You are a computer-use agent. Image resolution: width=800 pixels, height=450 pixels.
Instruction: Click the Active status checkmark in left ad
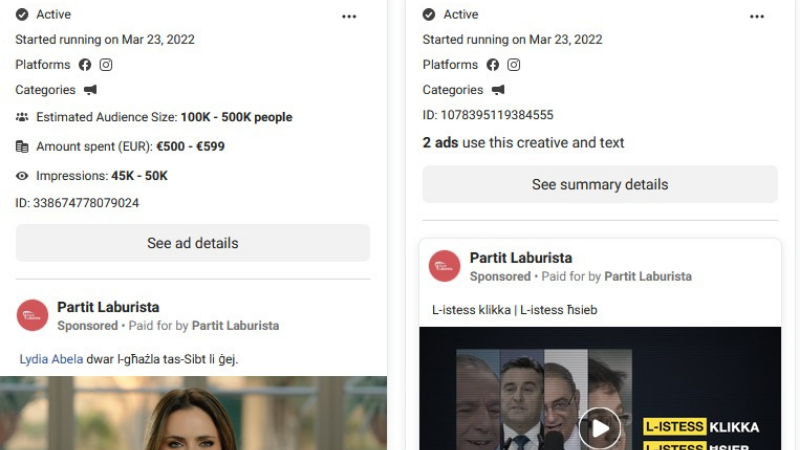(22, 15)
